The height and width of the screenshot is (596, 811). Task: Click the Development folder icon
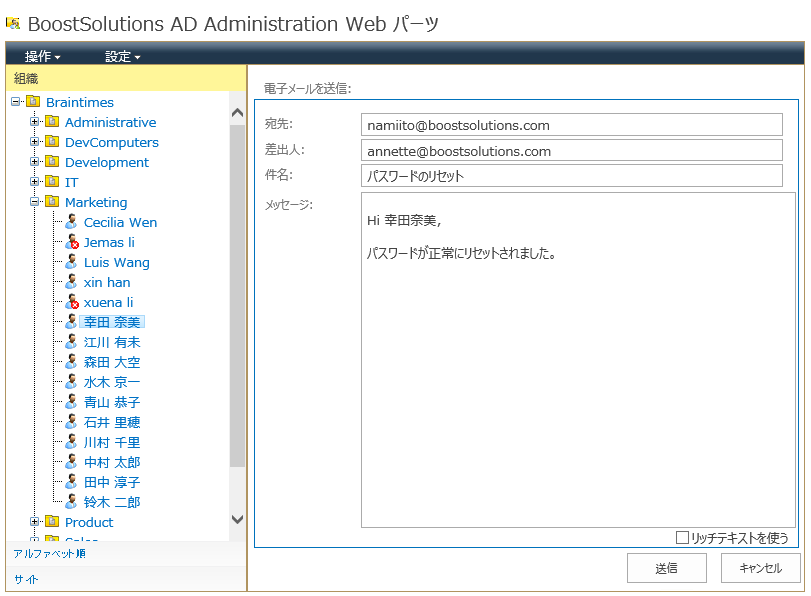pos(52,161)
